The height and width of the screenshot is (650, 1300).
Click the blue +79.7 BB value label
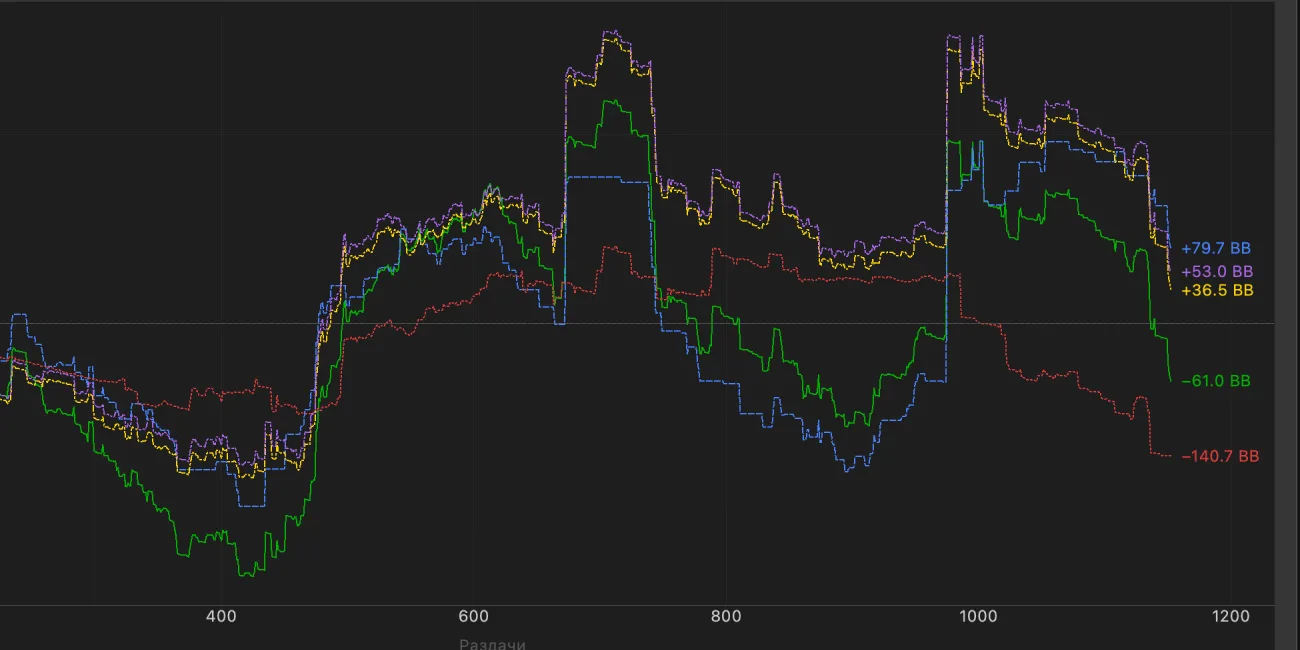(x=1216, y=248)
